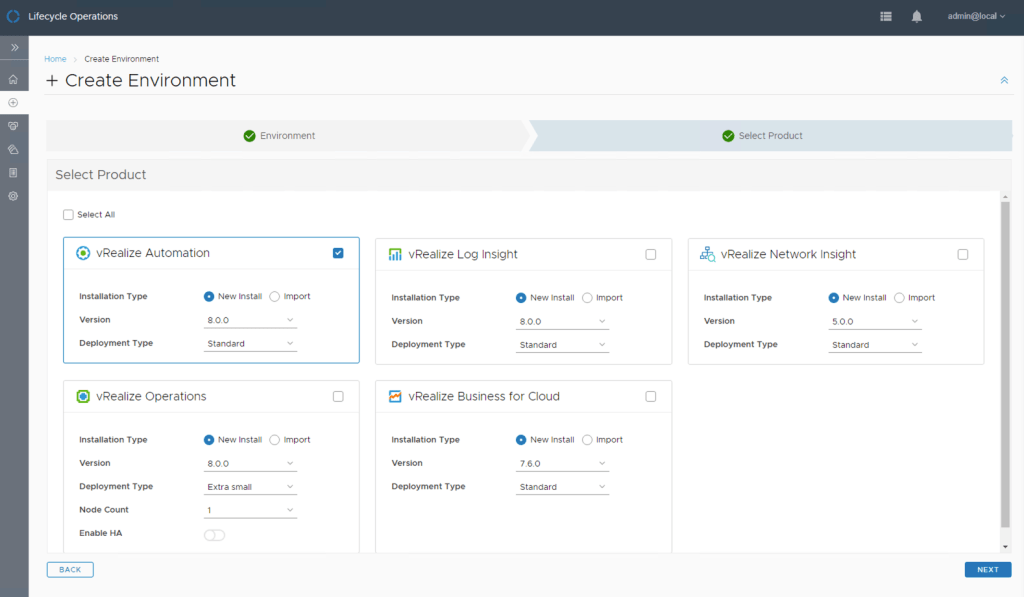Collapse the header with double-chevron up icon
Image resolution: width=1024 pixels, height=597 pixels.
pyautogui.click(x=1004, y=80)
